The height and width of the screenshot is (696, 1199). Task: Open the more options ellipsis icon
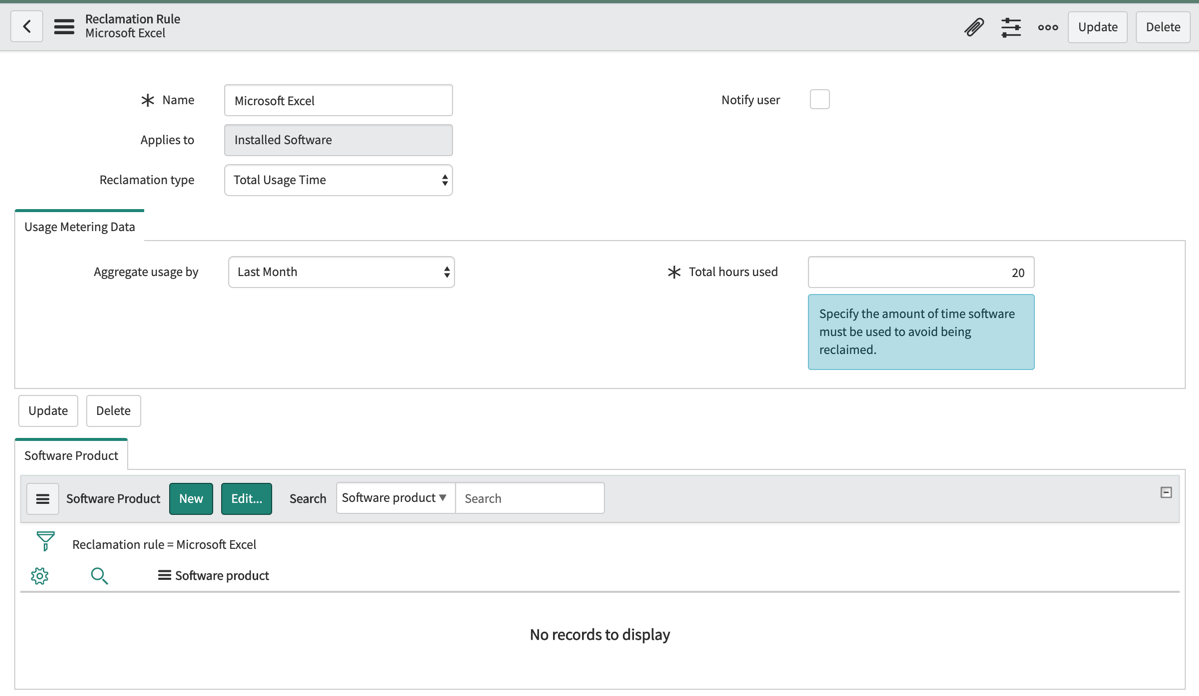tap(1048, 28)
